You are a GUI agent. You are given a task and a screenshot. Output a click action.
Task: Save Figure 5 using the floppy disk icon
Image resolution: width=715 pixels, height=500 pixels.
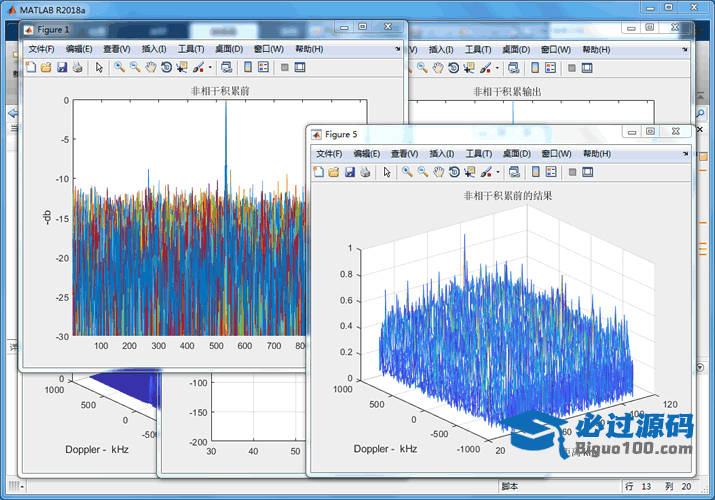pos(350,172)
